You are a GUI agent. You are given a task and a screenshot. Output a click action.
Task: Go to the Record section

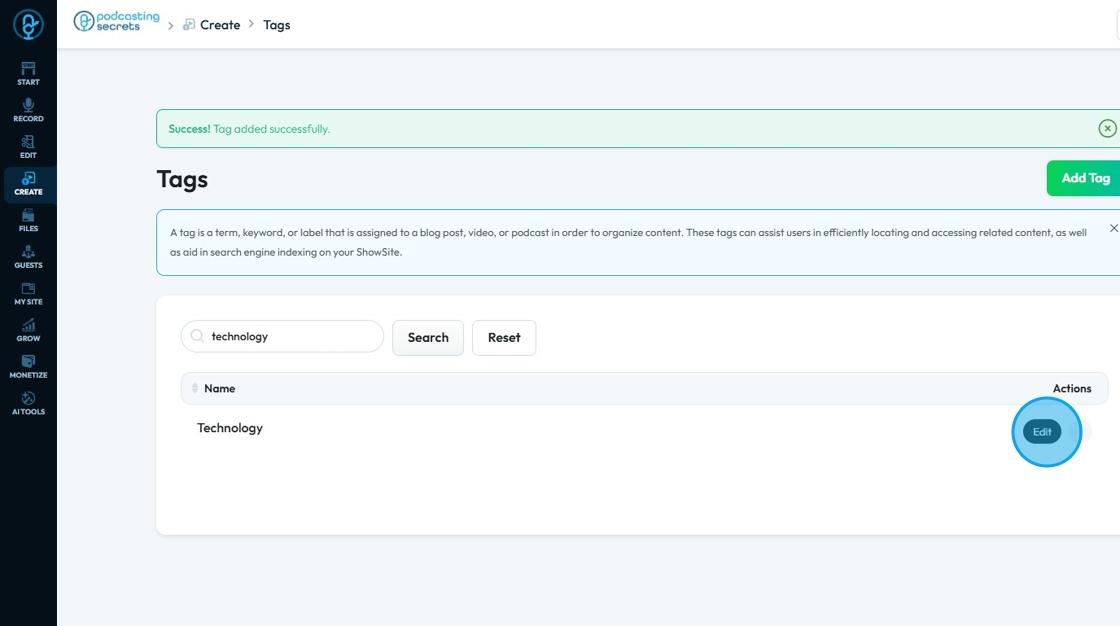click(28, 110)
